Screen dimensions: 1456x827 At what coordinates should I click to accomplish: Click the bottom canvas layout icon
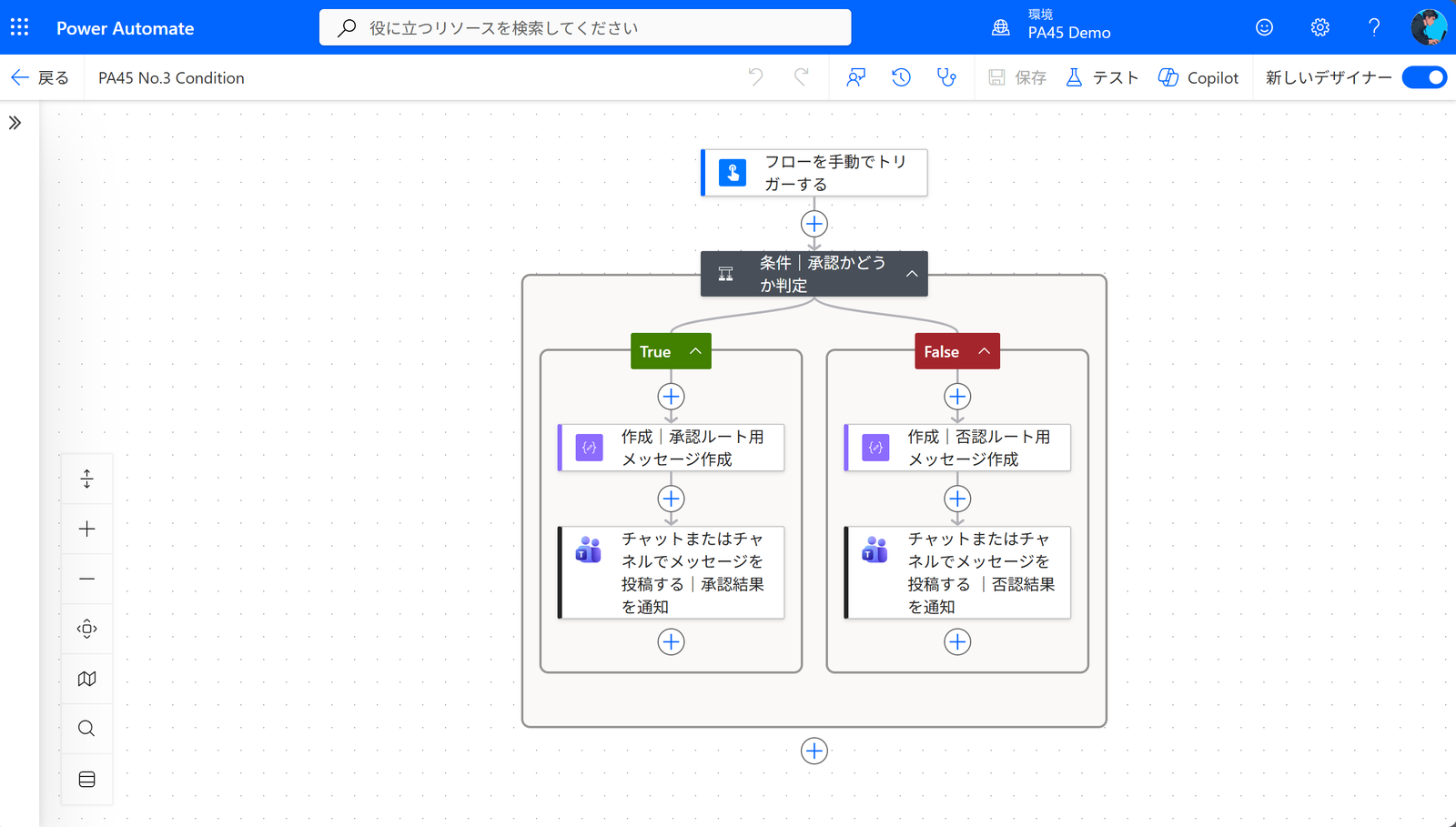[86, 779]
